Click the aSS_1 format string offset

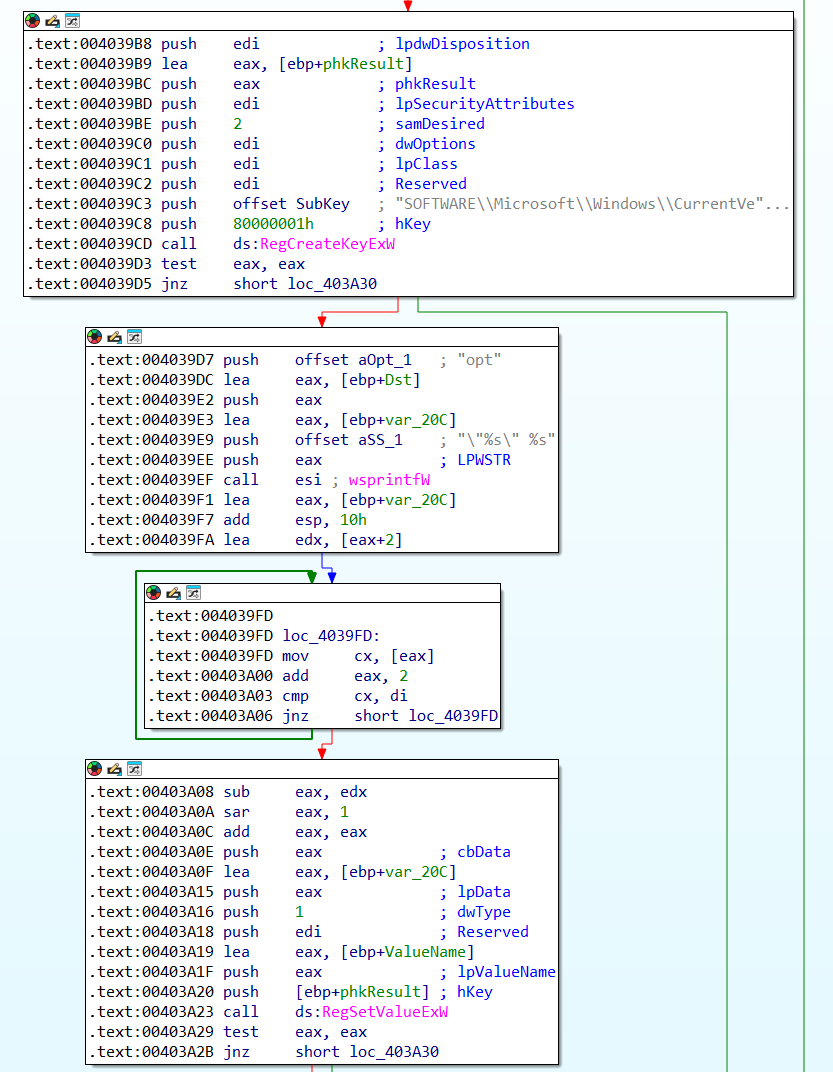pyautogui.click(x=383, y=440)
